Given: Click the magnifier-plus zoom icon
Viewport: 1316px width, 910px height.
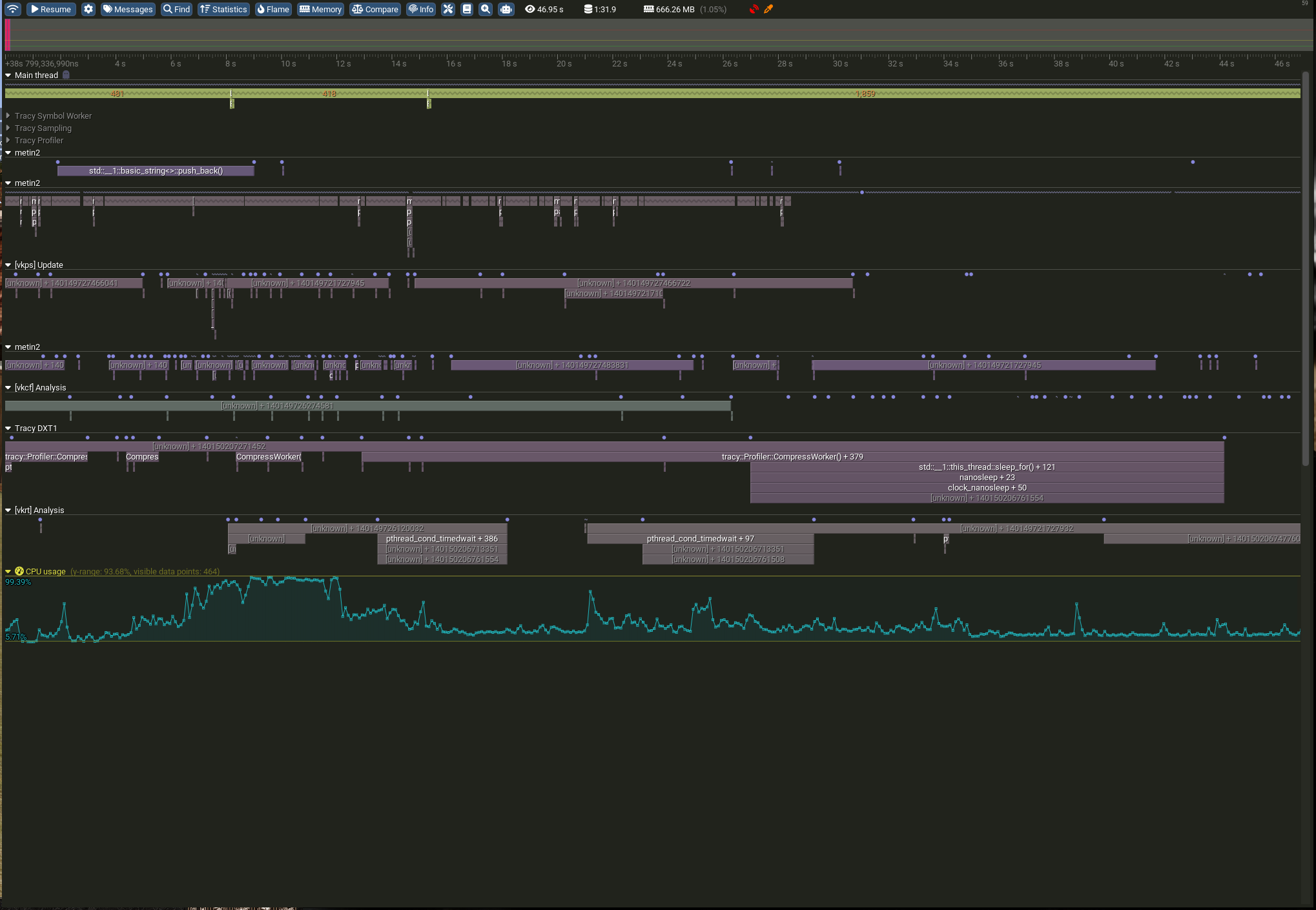Looking at the screenshot, I should coord(486,9).
